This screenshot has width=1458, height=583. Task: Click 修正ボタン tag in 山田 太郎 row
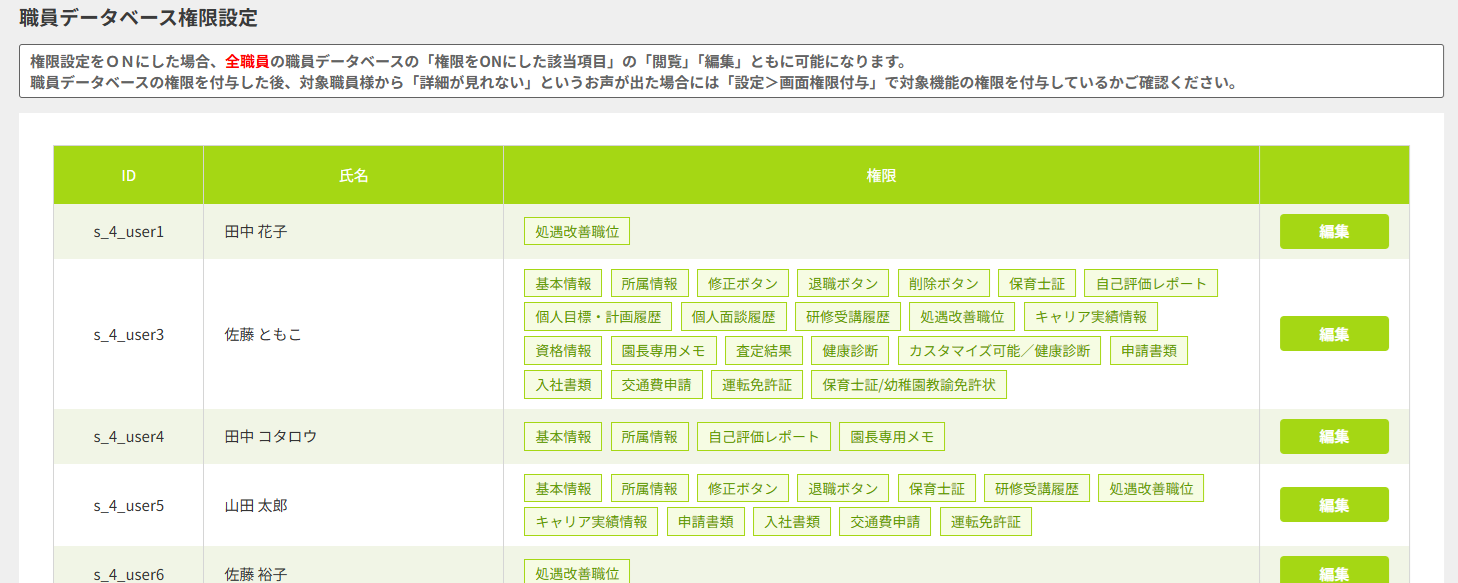click(x=742, y=488)
